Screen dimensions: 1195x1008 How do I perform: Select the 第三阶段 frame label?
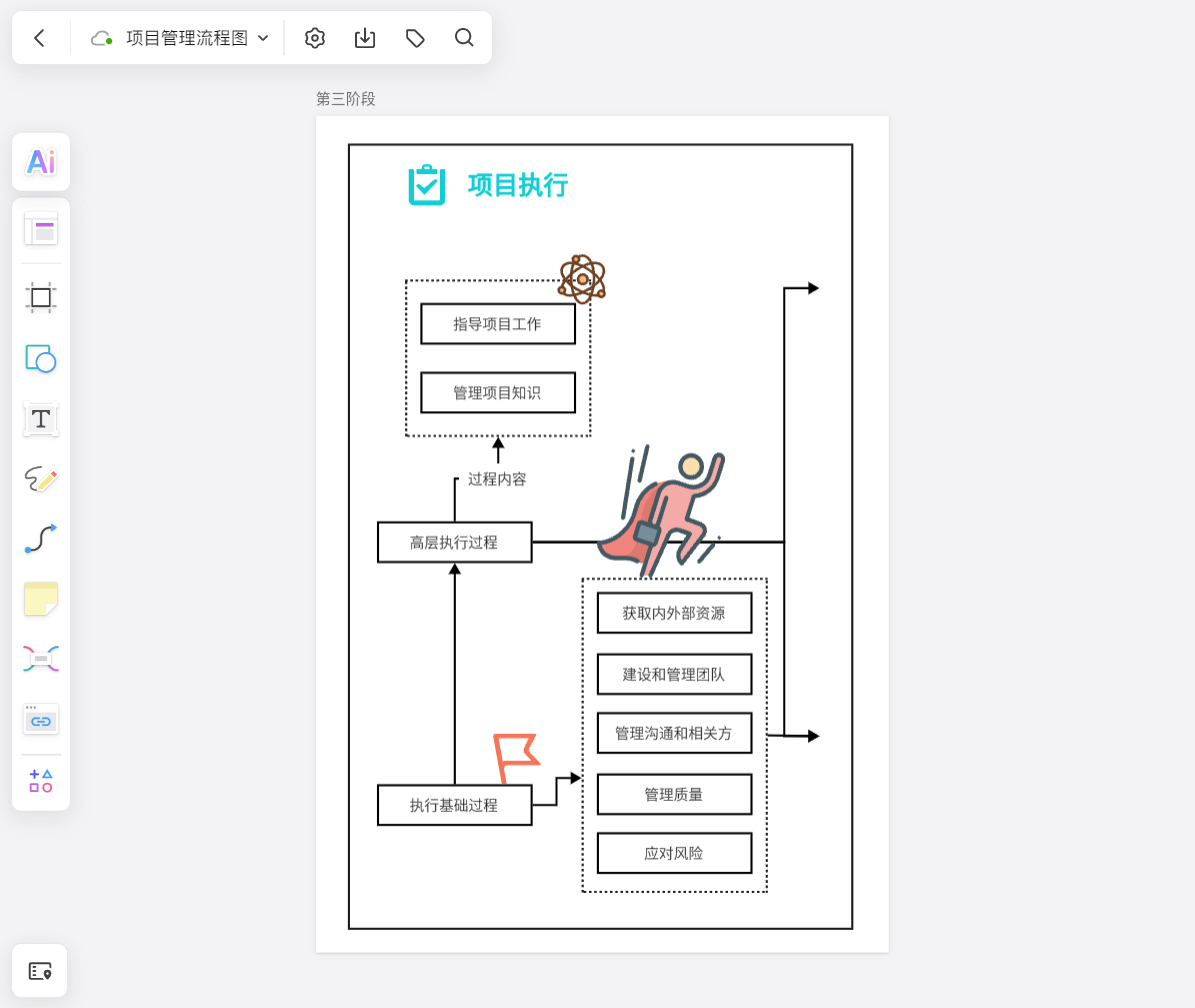(x=346, y=99)
